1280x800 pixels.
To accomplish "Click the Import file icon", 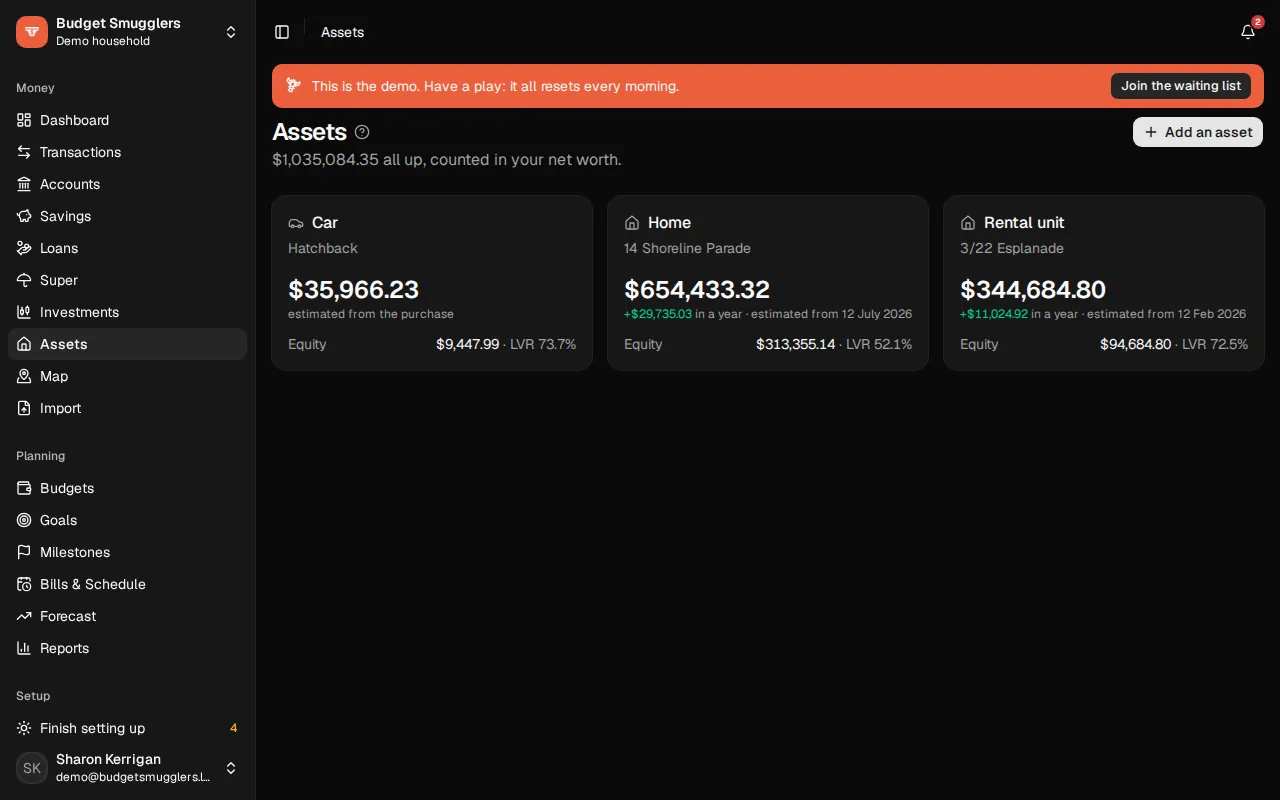I will pyautogui.click(x=24, y=408).
